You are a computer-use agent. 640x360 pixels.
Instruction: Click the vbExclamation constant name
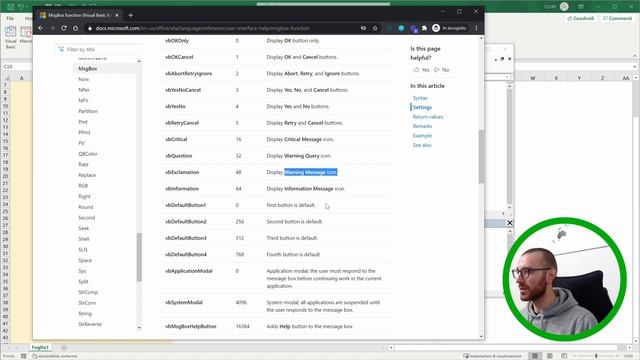182,172
